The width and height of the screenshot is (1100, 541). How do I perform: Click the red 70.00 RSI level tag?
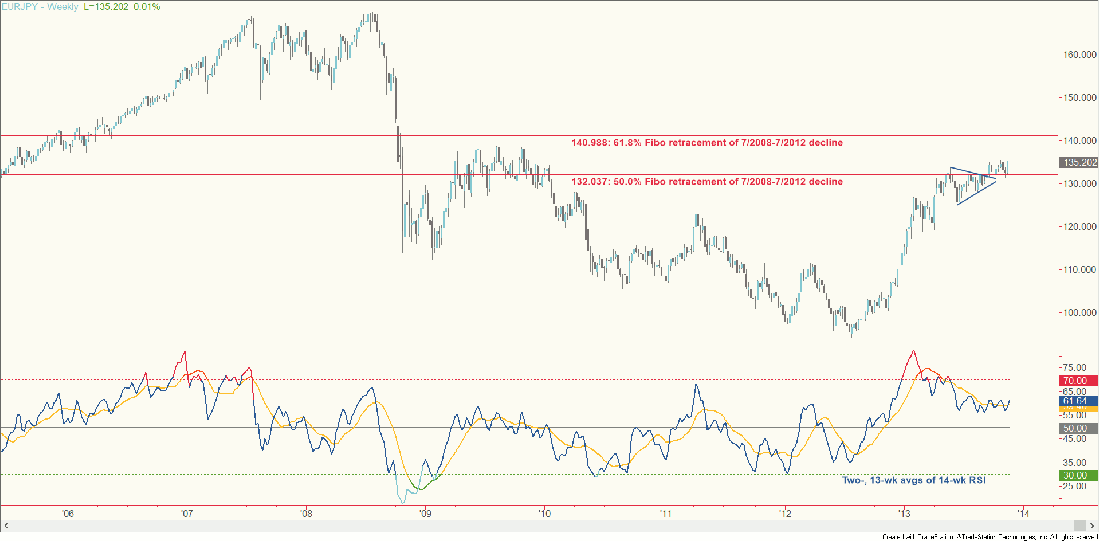pyautogui.click(x=1075, y=380)
